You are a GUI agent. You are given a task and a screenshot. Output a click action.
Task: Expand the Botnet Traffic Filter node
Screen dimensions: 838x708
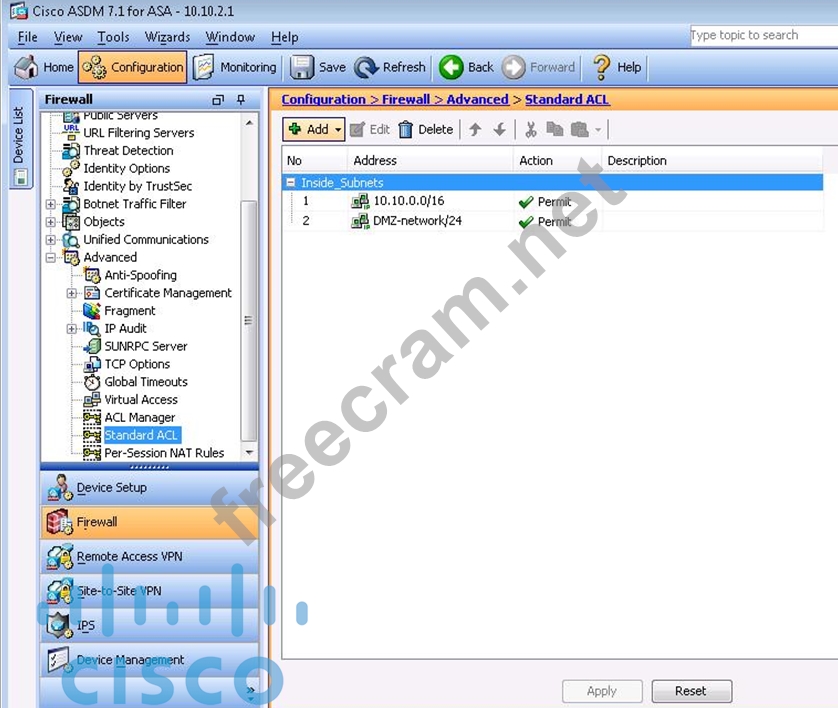click(51, 204)
